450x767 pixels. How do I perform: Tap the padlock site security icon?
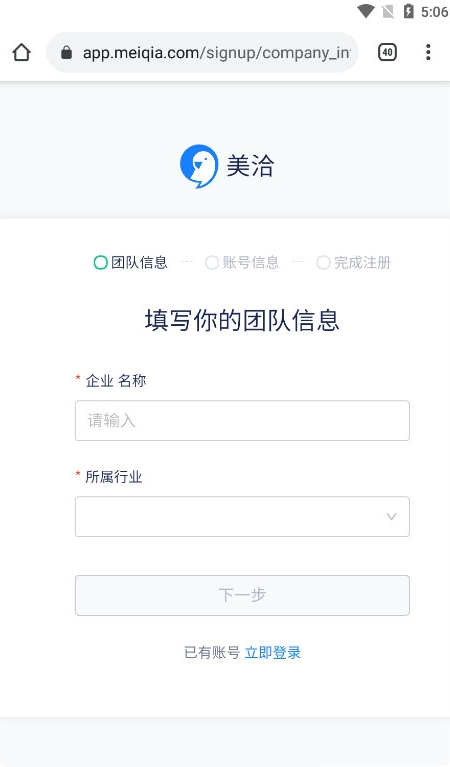(x=67, y=52)
